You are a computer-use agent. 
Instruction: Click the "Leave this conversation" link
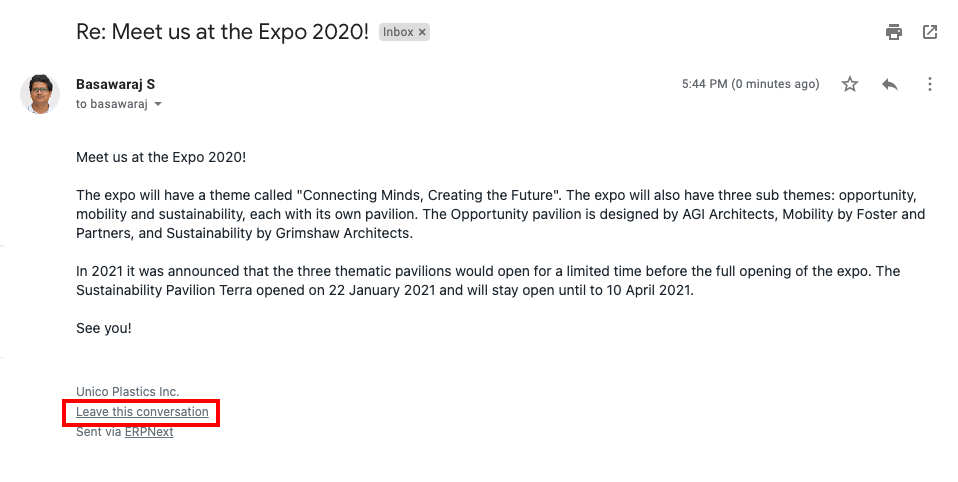pos(142,412)
